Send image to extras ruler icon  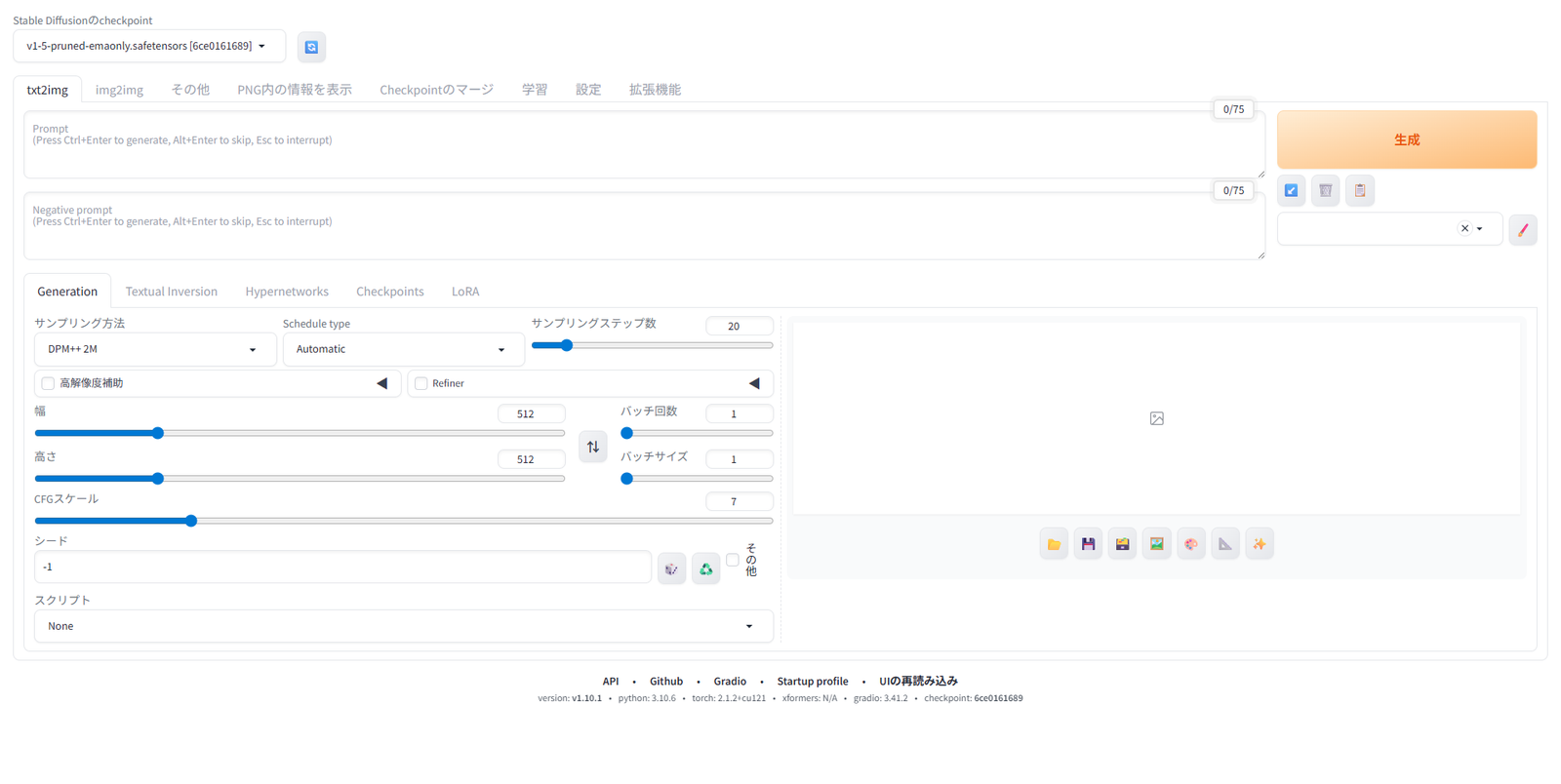[x=1224, y=544]
